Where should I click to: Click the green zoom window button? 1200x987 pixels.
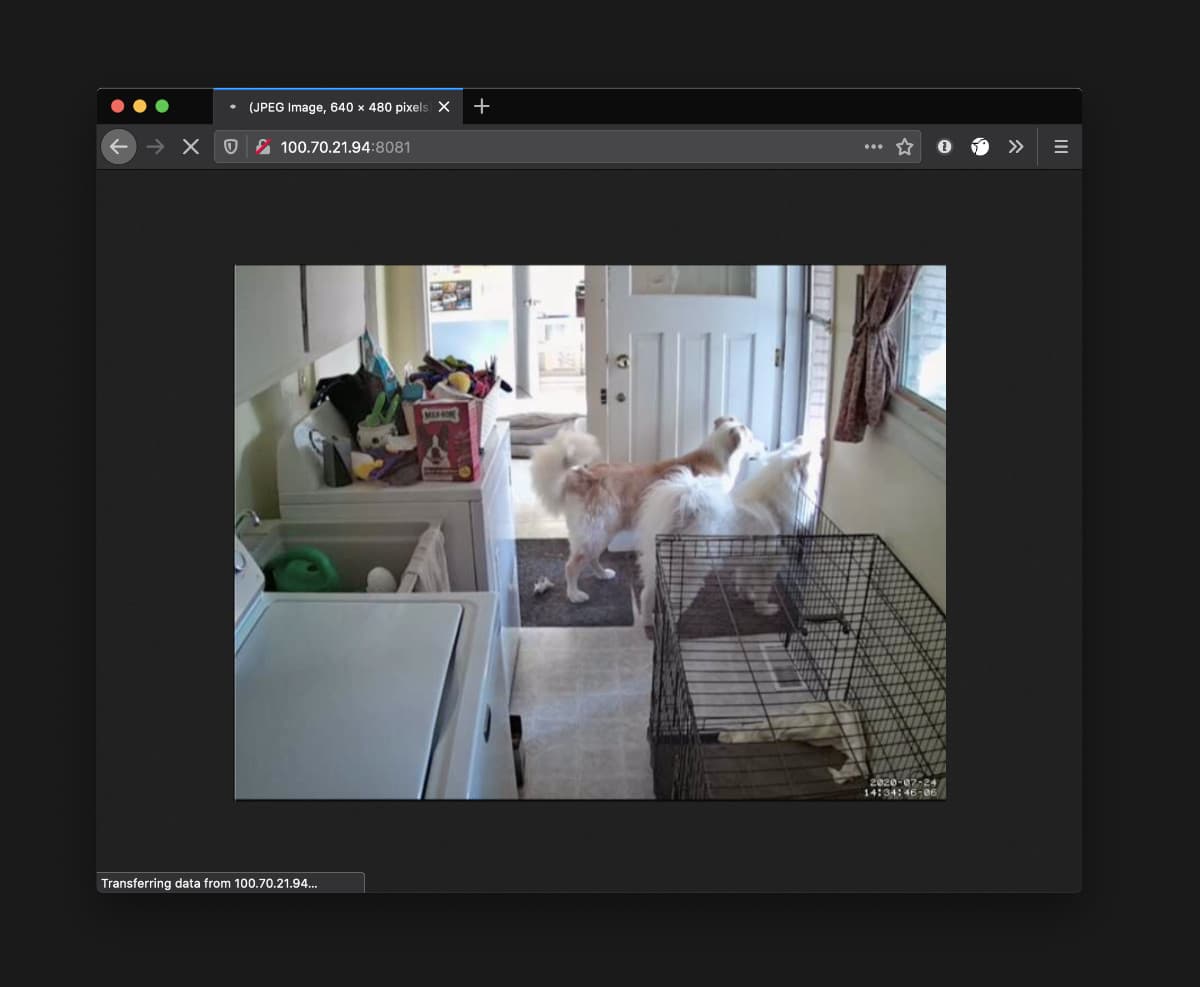[x=163, y=105]
